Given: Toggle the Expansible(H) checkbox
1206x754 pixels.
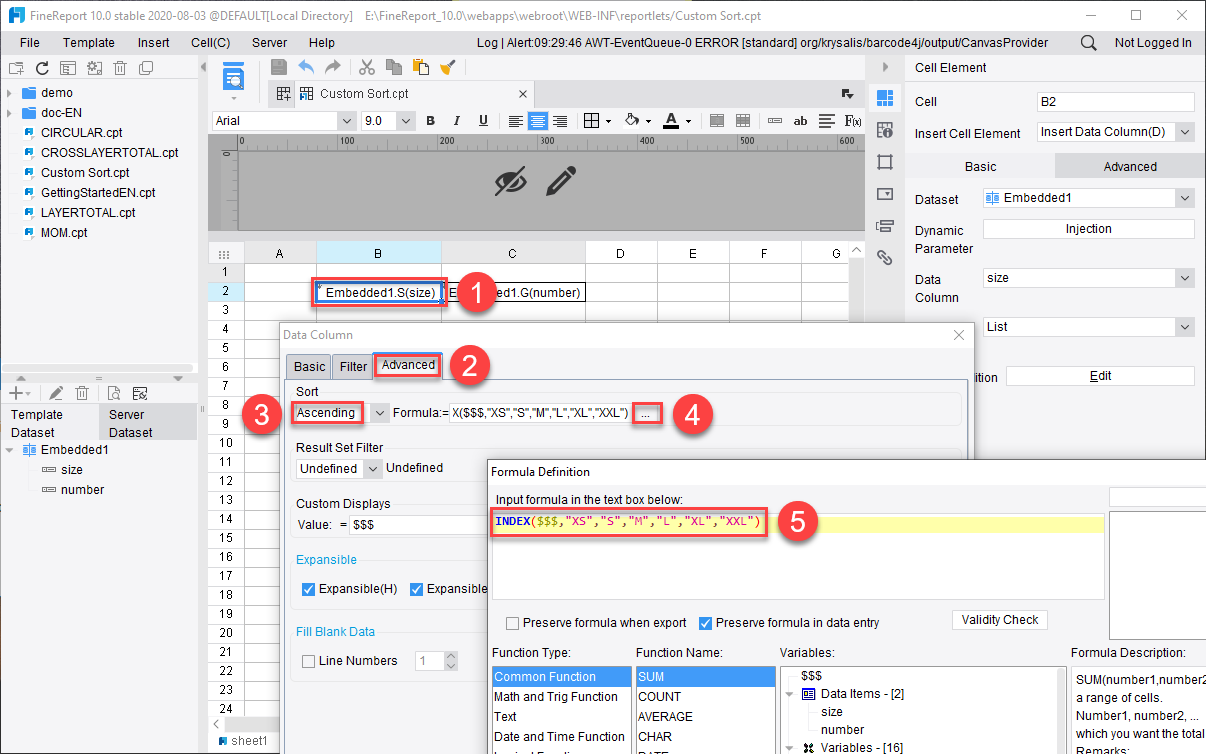Looking at the screenshot, I should pos(309,589).
